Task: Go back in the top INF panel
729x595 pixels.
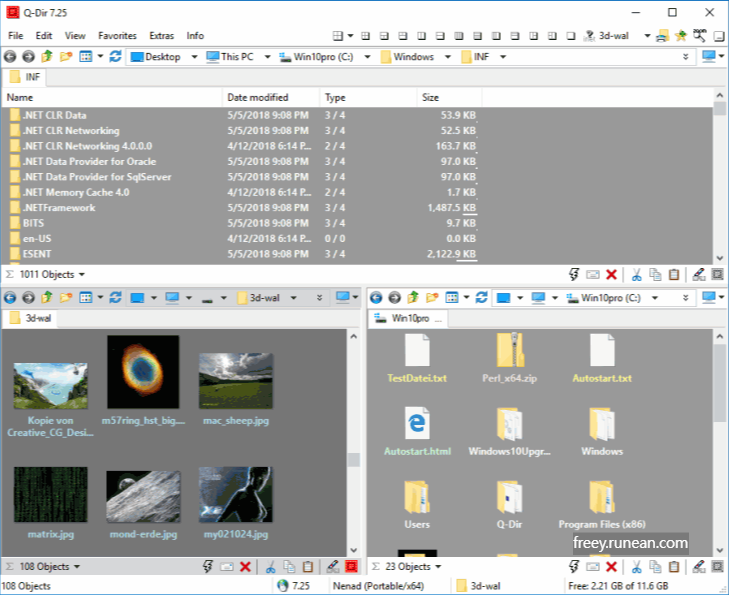Action: point(10,57)
